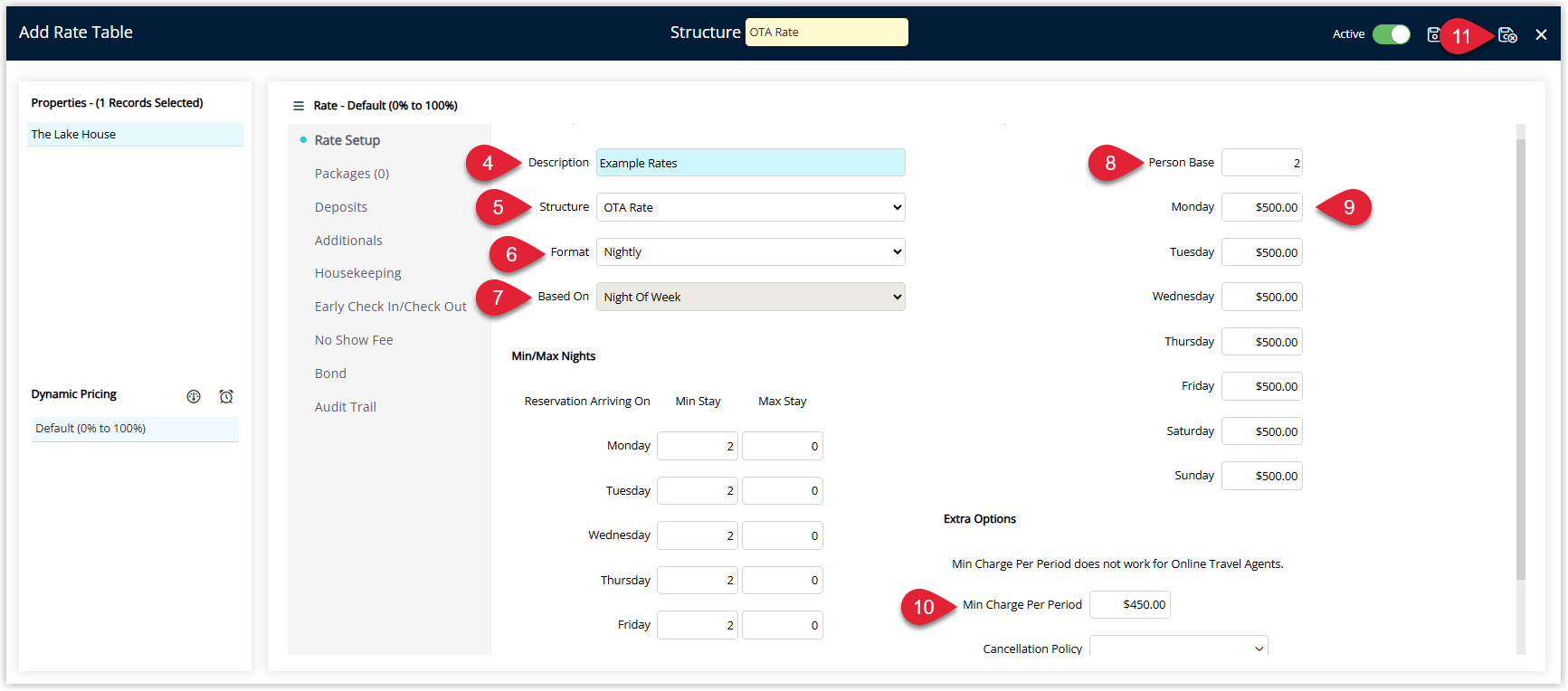The image size is (1568, 691).
Task: Click the Rate - Default (0% to 100%) title
Action: pyautogui.click(x=385, y=106)
